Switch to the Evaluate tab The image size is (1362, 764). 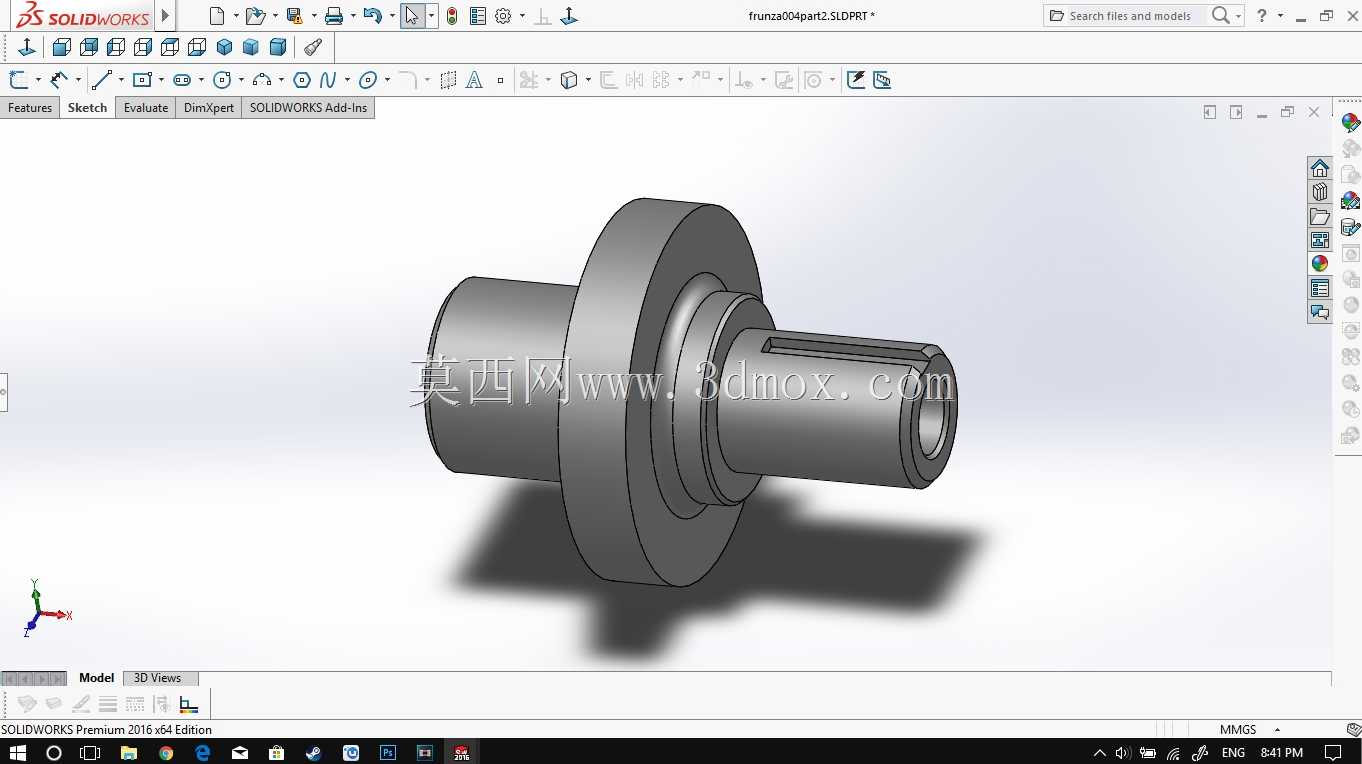coord(146,108)
